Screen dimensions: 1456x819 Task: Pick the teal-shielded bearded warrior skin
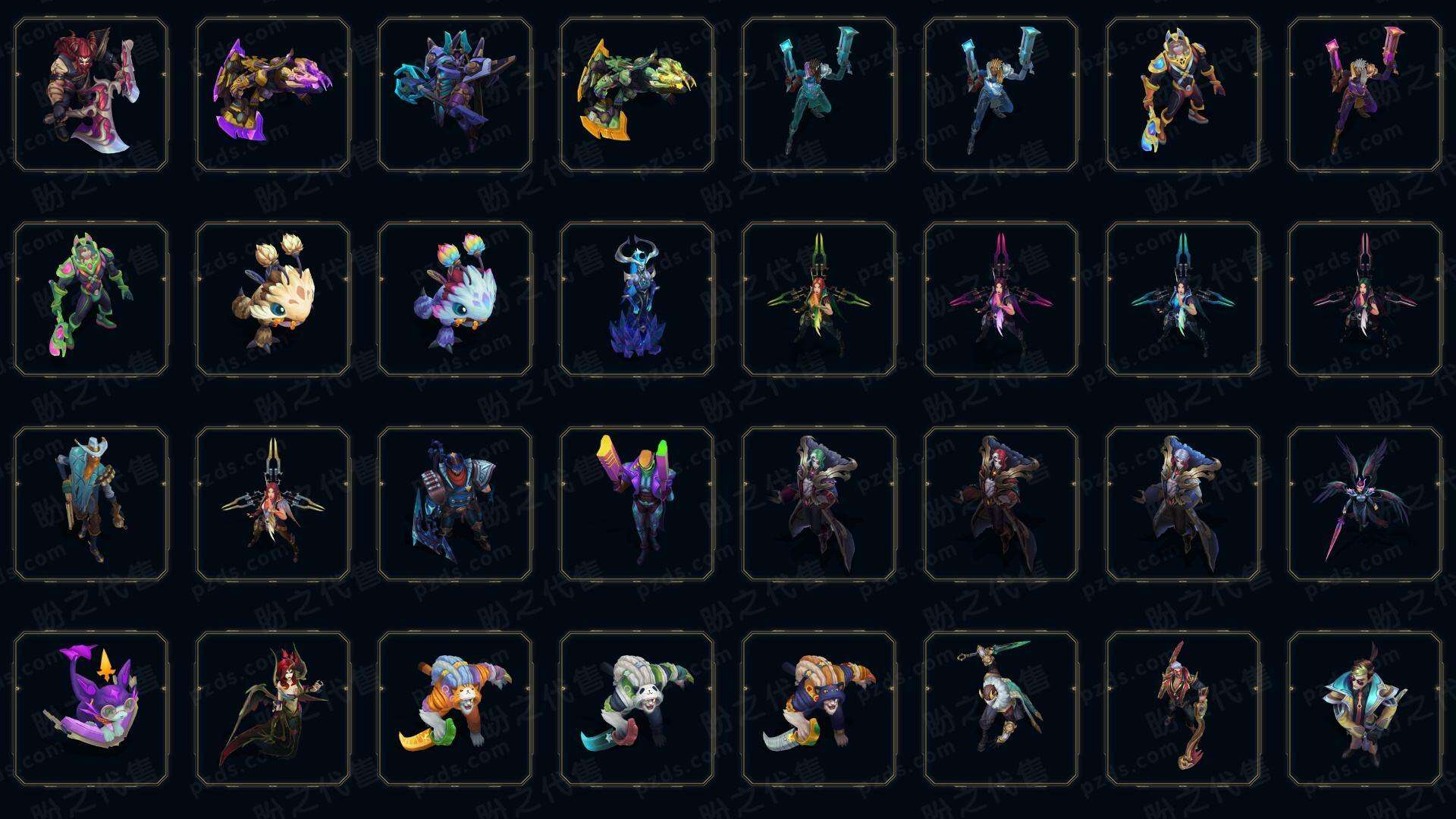tap(91, 504)
